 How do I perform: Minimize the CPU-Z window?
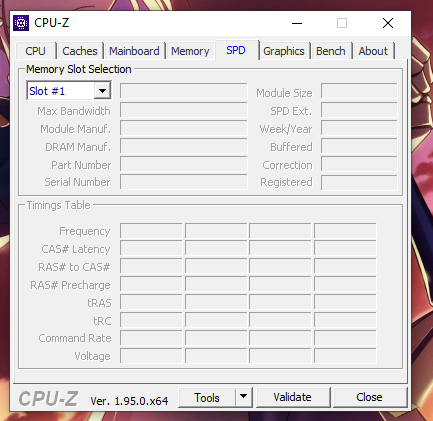point(297,23)
